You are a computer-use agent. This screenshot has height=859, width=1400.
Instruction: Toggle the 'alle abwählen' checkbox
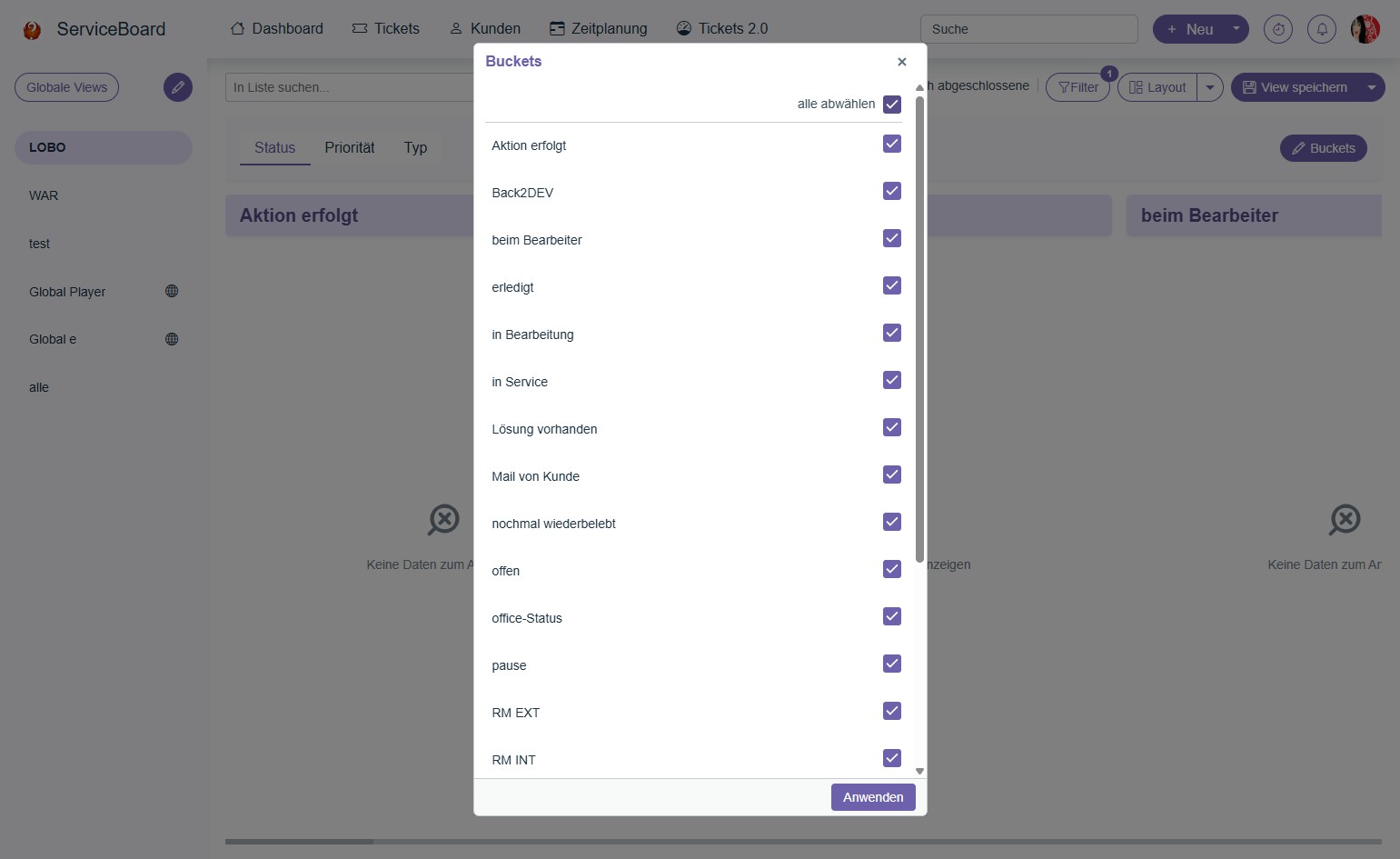click(891, 105)
